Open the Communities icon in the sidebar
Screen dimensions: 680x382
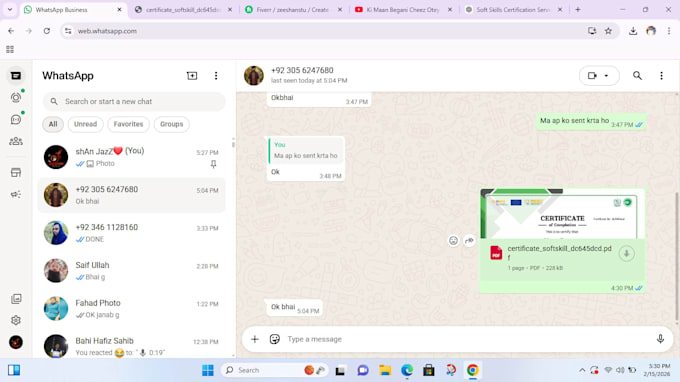pos(16,141)
